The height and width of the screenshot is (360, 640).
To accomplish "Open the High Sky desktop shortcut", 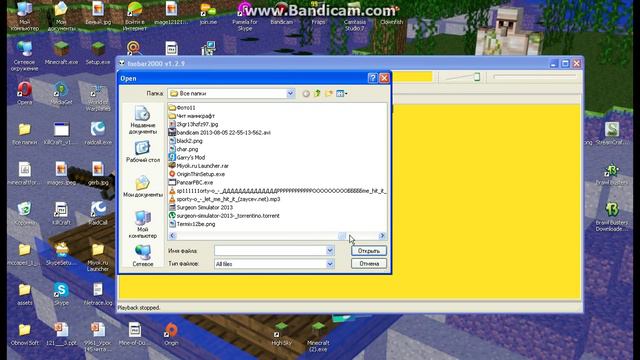I will click(282, 334).
